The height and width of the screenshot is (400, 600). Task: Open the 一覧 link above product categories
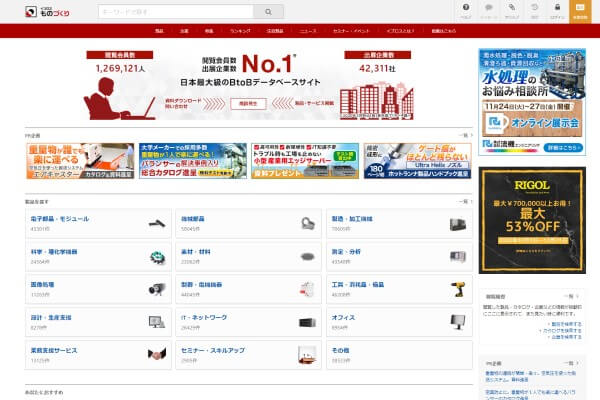point(466,201)
